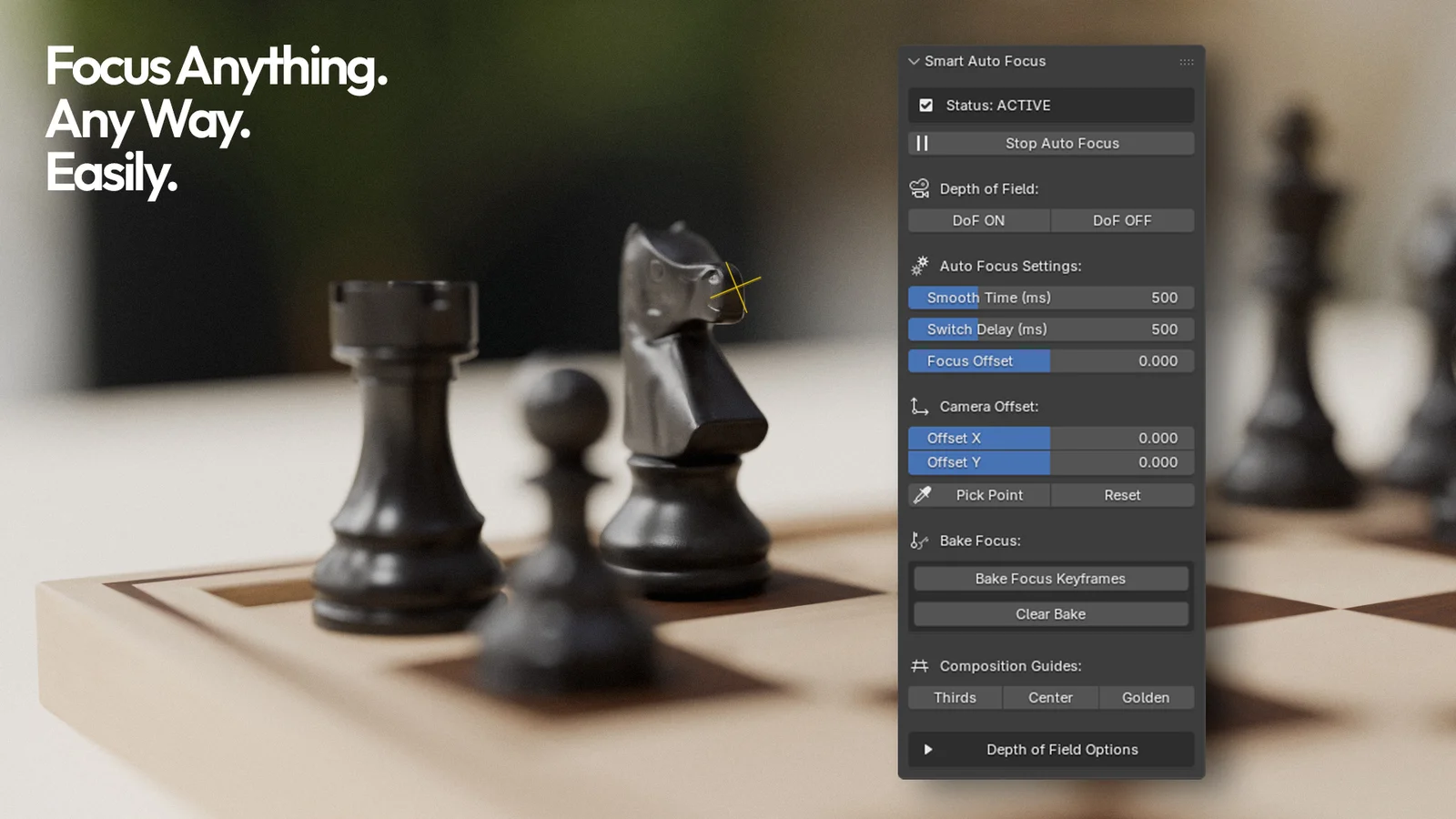Enable depth of field with DoF ON

978,220
